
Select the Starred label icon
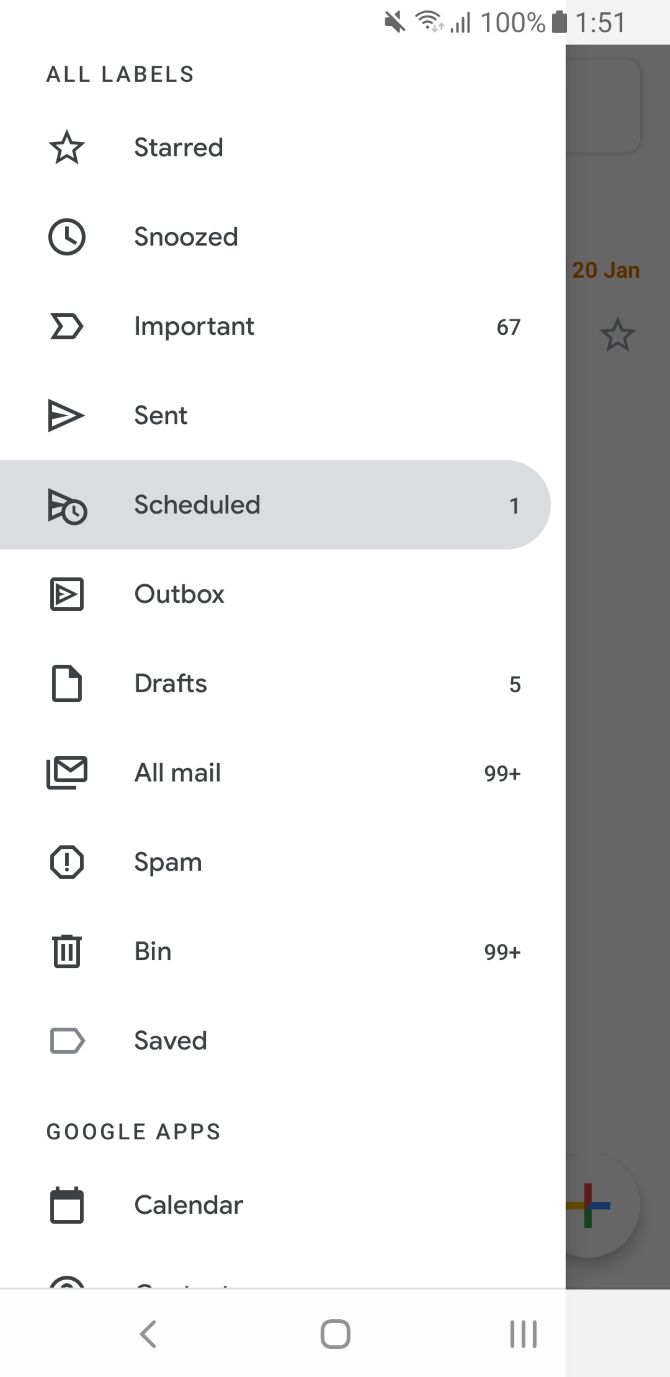[66, 147]
